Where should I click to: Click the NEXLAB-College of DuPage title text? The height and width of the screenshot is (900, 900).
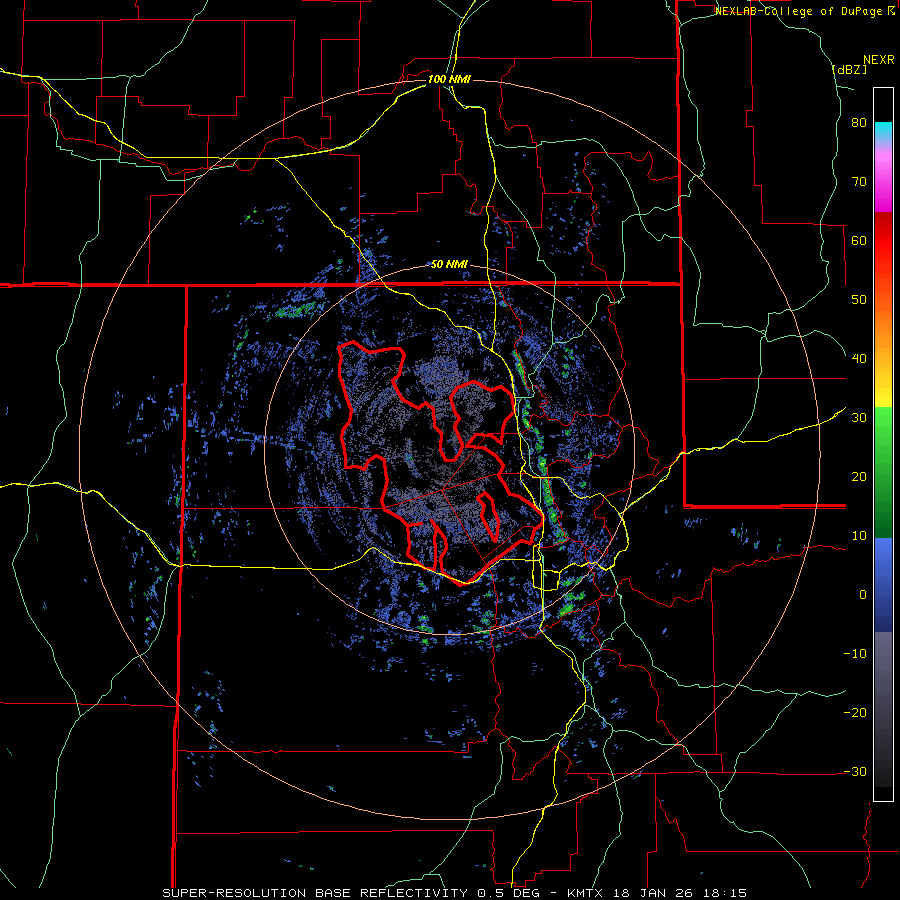coord(800,11)
